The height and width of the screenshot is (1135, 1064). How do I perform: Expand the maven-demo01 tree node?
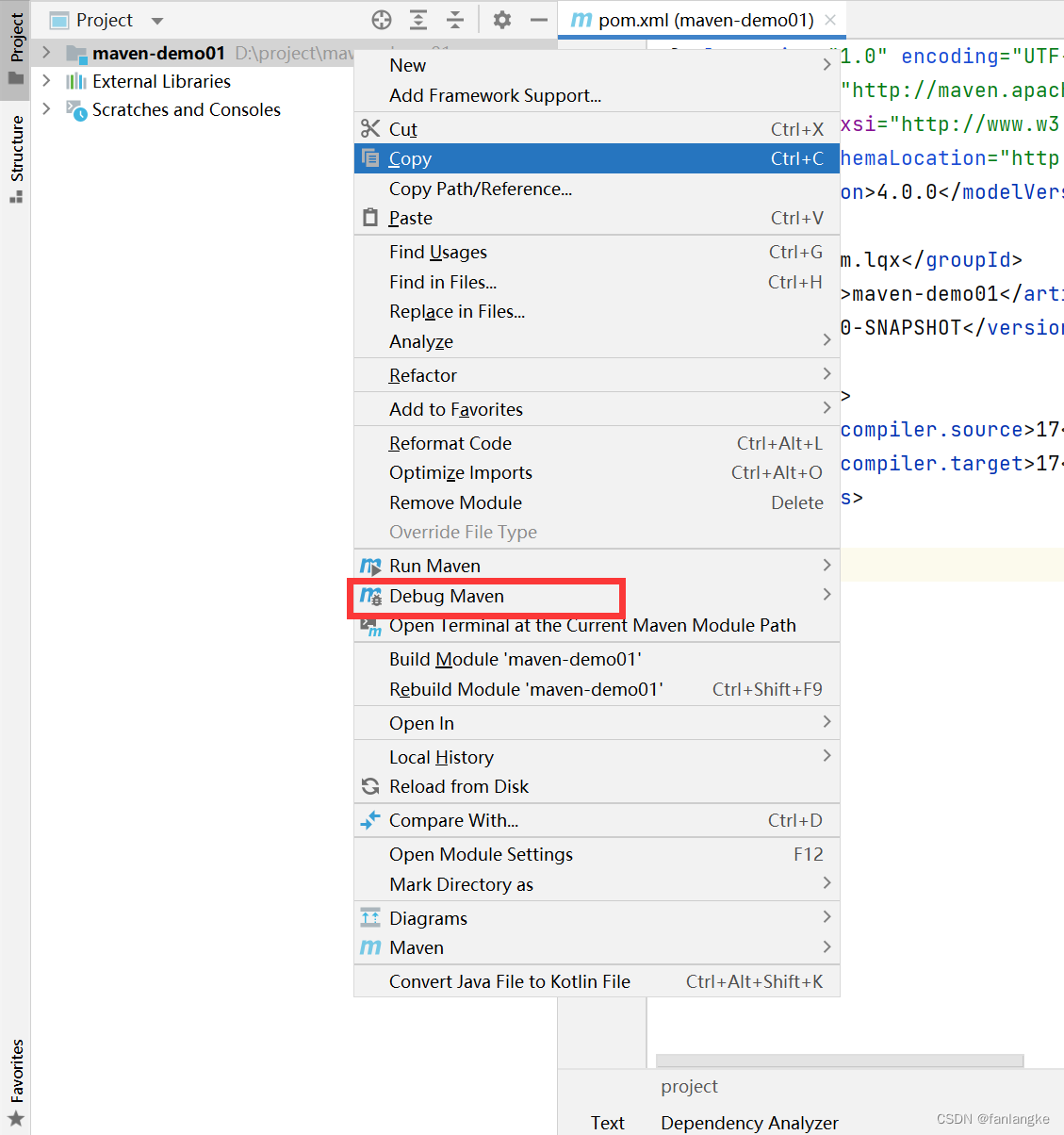click(46, 53)
